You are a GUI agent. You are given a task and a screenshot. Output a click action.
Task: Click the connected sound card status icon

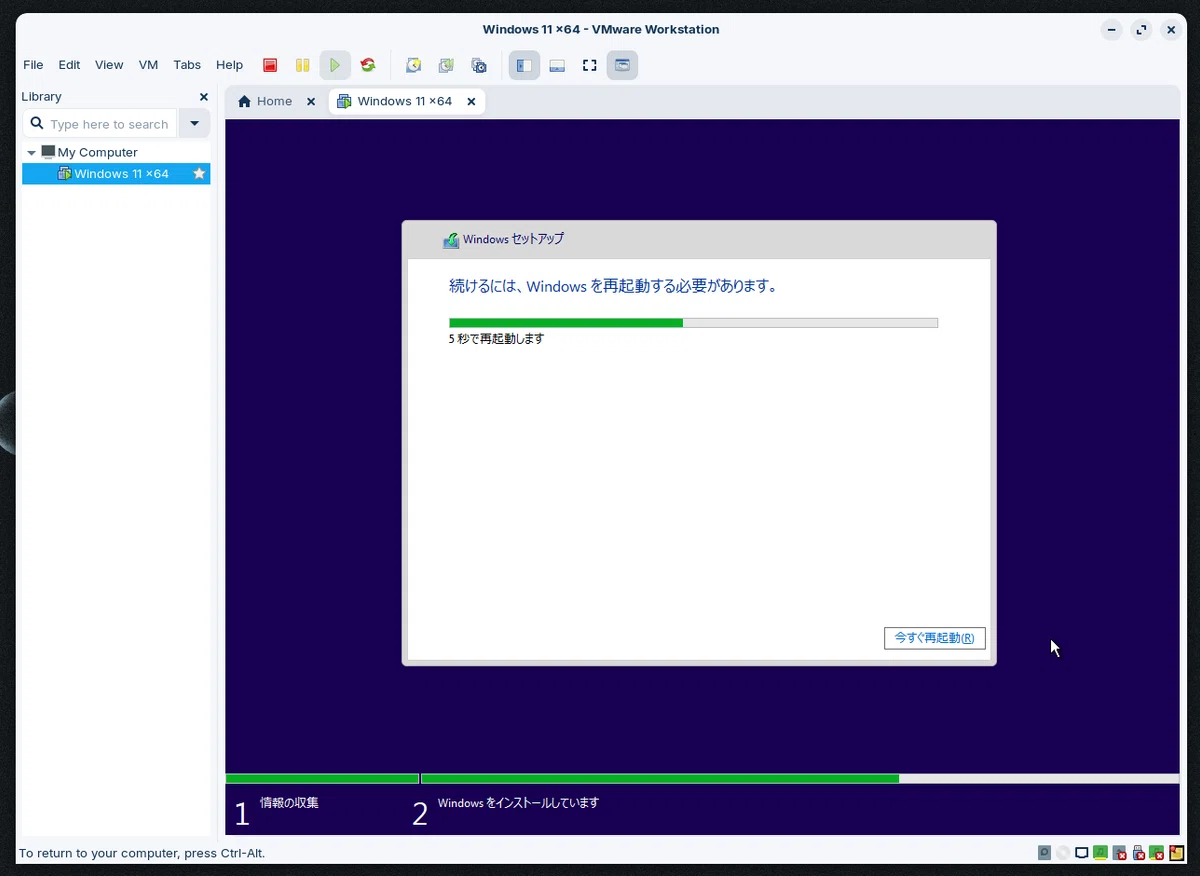point(1100,853)
